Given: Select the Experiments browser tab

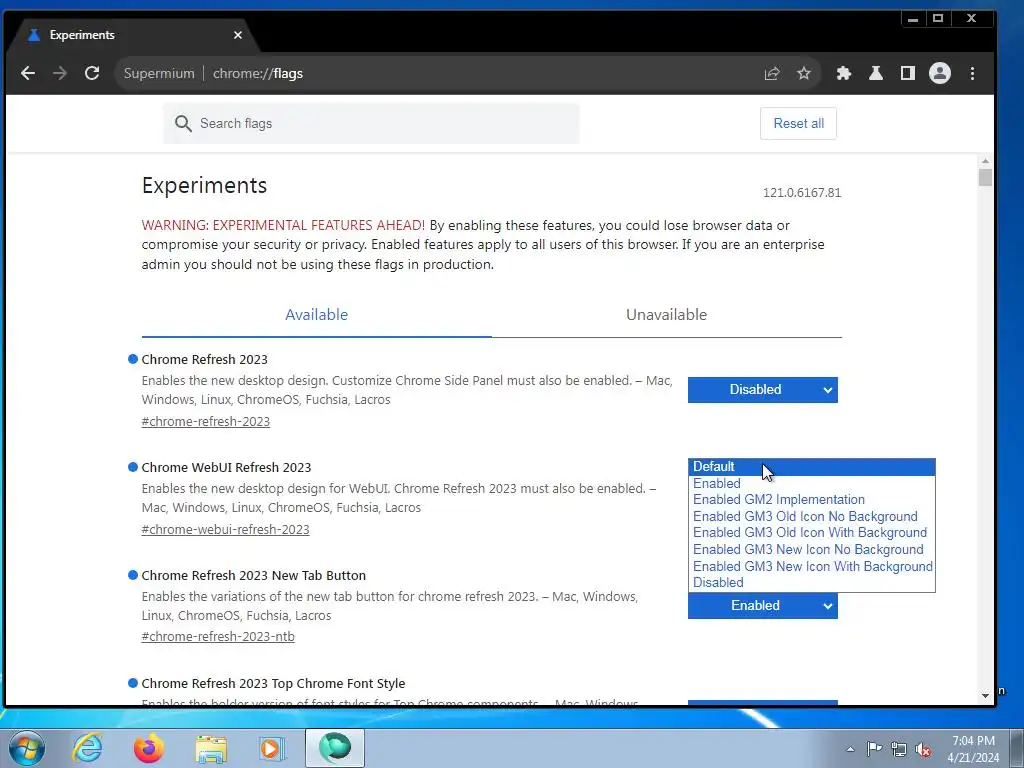Looking at the screenshot, I should (131, 35).
